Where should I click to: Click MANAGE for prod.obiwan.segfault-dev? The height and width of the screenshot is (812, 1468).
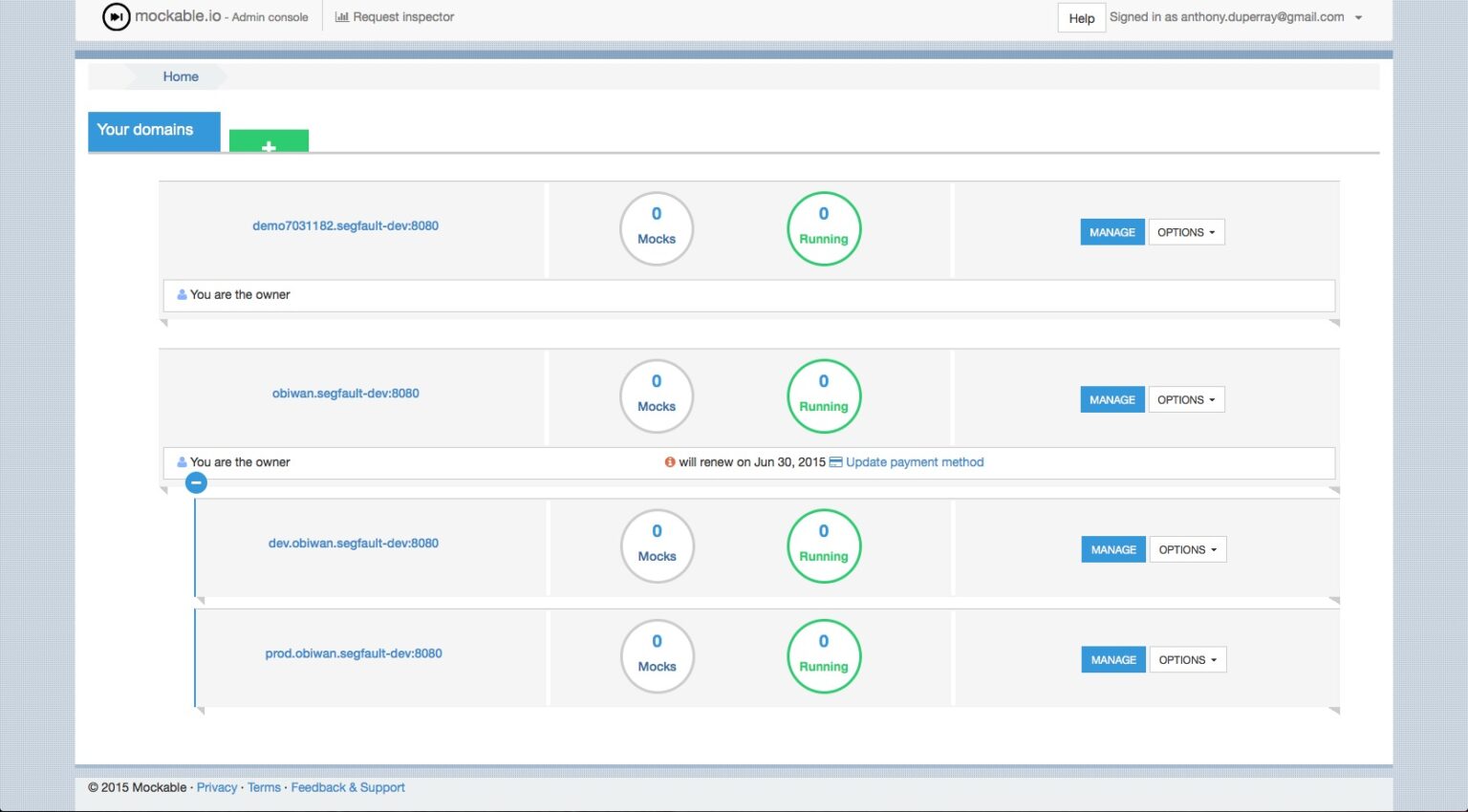pos(1112,659)
